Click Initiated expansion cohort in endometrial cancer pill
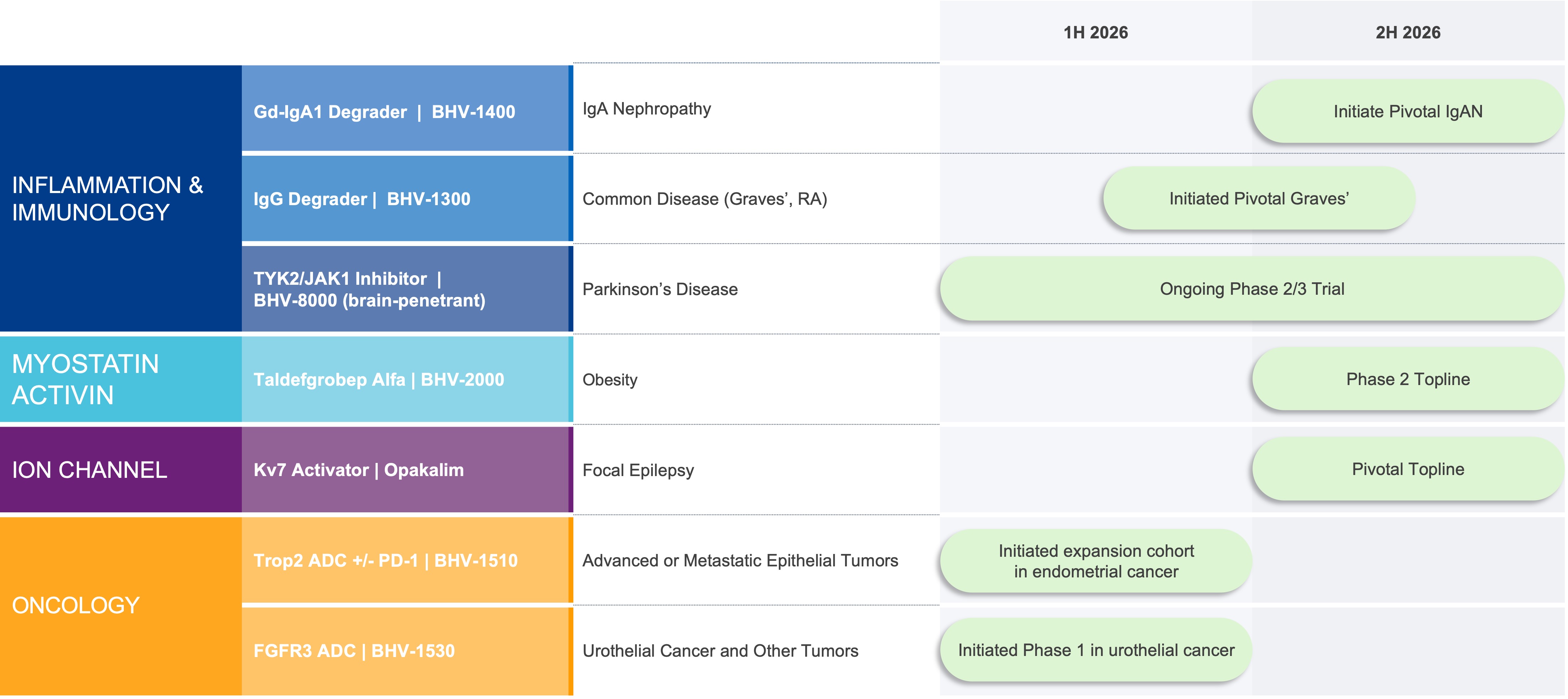This screenshot has width=1568, height=699. [x=1096, y=561]
